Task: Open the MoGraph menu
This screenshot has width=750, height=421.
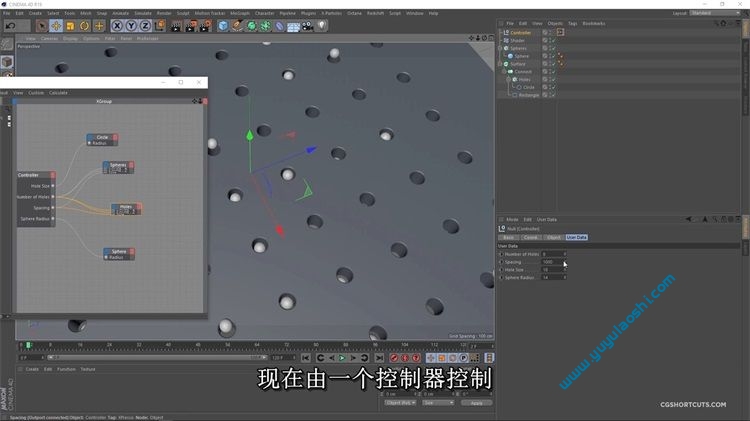Action: click(x=240, y=13)
